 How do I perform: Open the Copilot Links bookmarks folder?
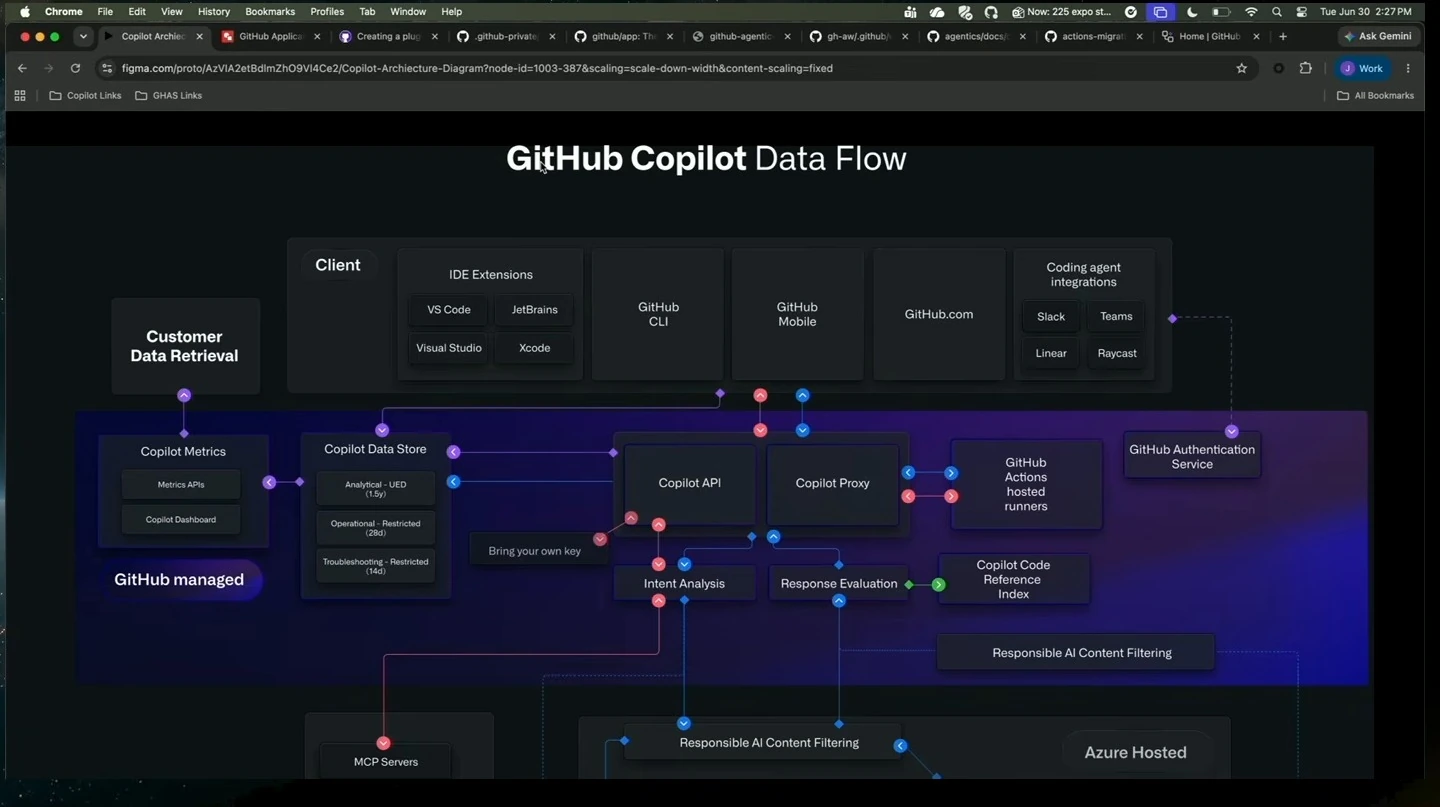[86, 95]
